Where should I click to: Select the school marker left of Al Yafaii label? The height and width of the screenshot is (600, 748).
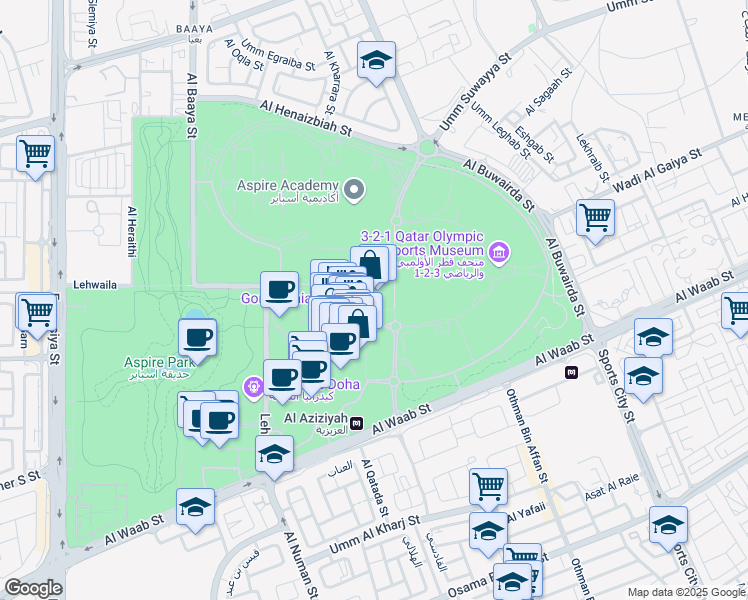(488, 532)
